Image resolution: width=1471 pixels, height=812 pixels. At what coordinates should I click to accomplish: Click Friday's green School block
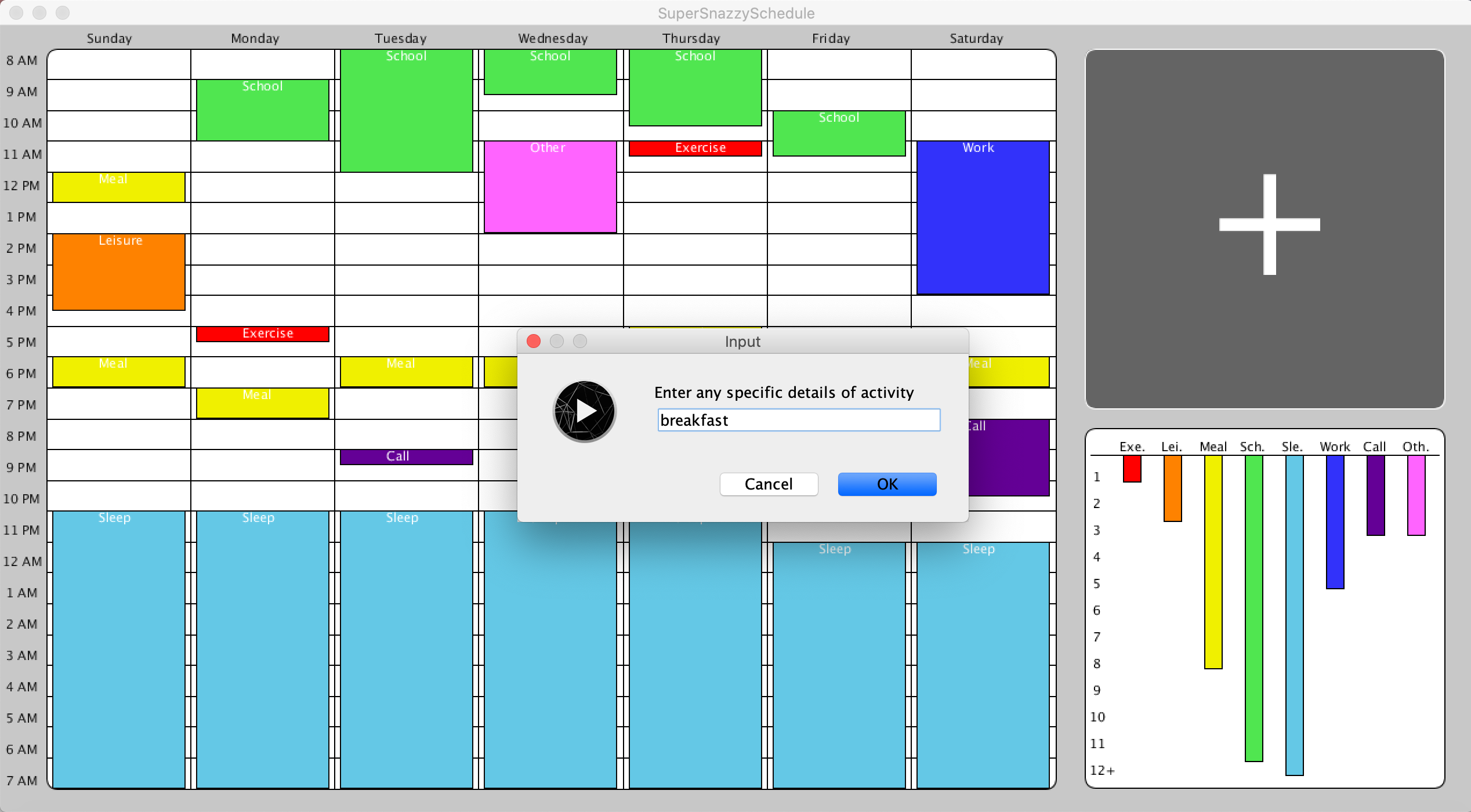[839, 135]
